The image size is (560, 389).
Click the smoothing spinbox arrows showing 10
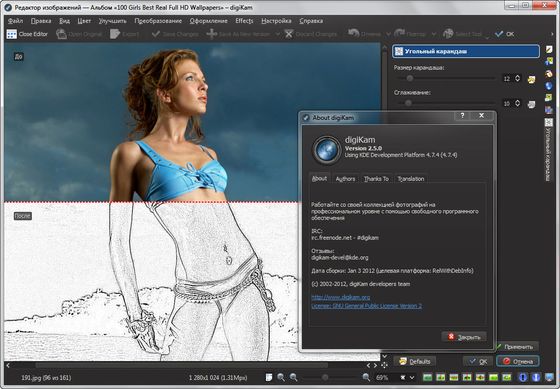[517, 103]
